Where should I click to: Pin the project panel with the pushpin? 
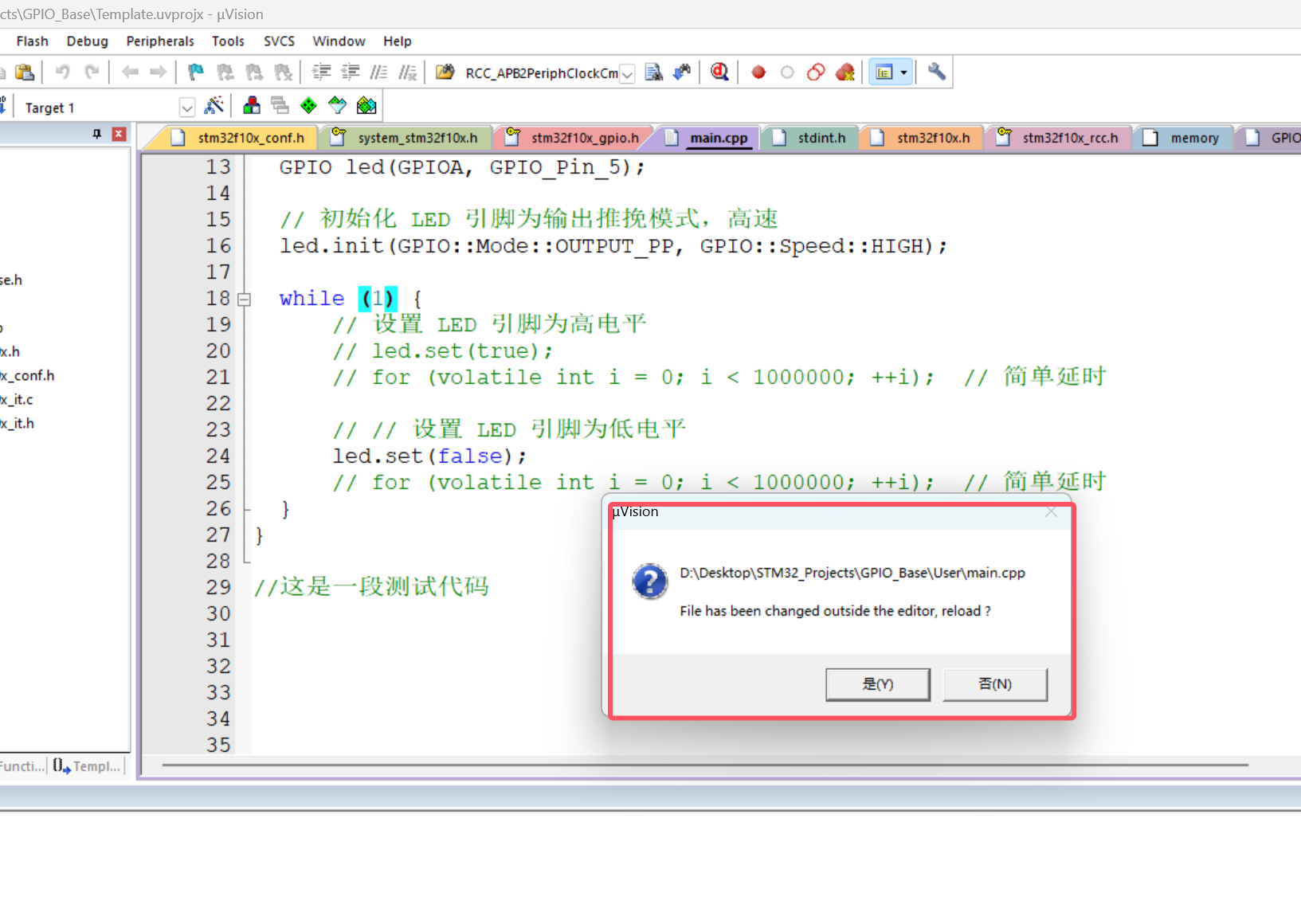point(97,134)
